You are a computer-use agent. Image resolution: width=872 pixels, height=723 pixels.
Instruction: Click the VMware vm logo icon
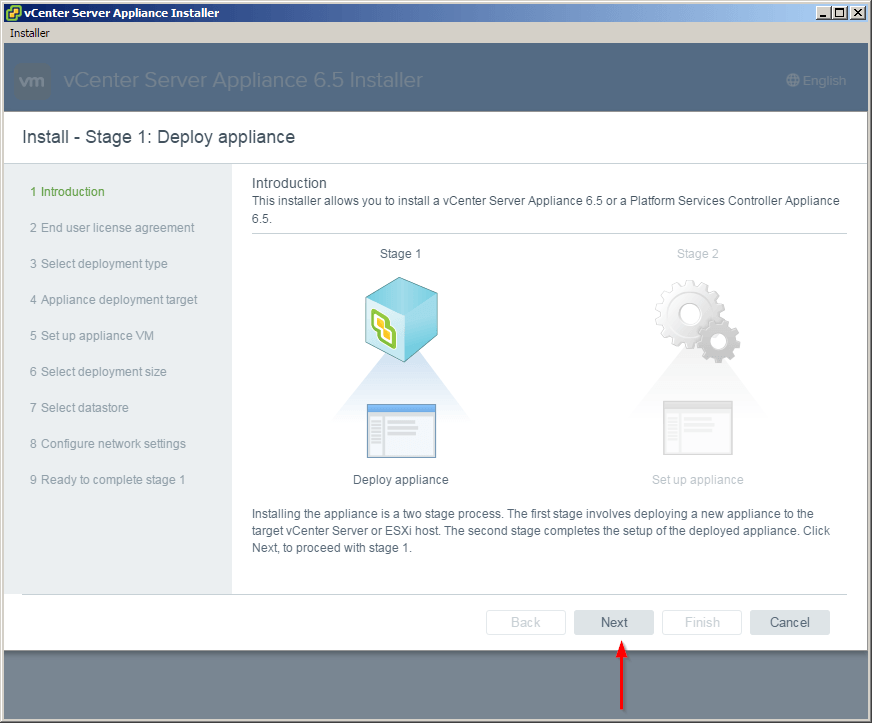tap(34, 81)
